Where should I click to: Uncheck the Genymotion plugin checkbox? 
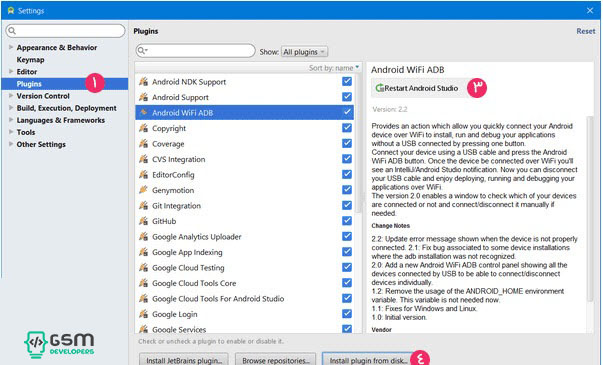(x=347, y=190)
